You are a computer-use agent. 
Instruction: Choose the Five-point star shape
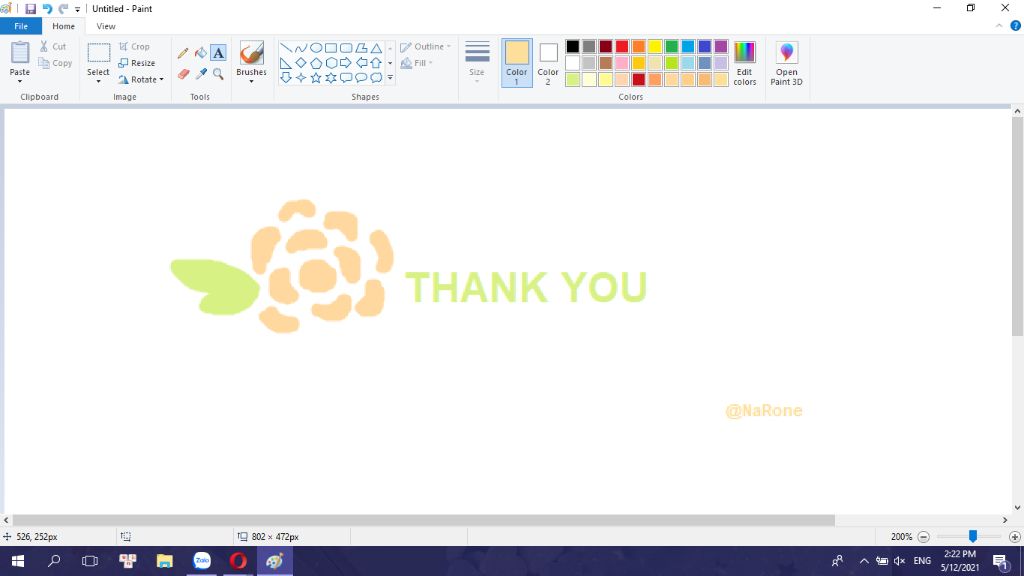click(315, 78)
